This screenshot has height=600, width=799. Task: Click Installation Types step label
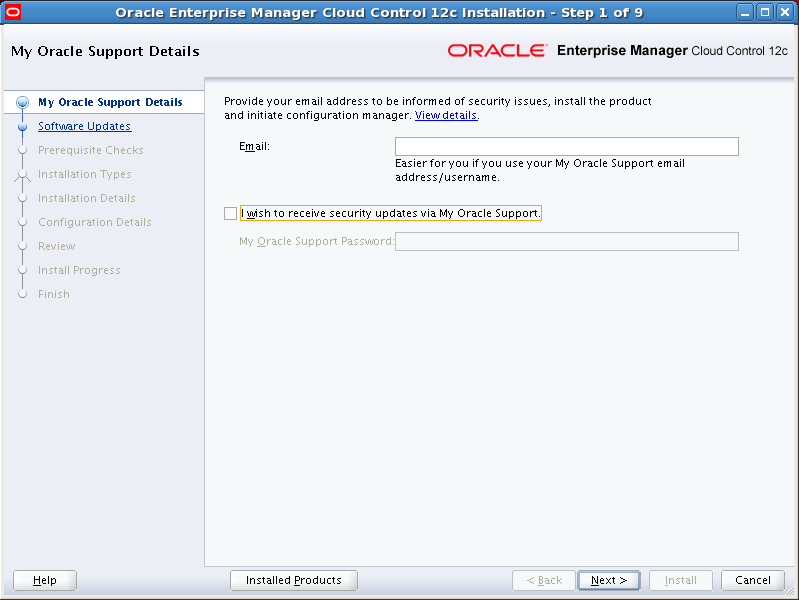pos(85,174)
